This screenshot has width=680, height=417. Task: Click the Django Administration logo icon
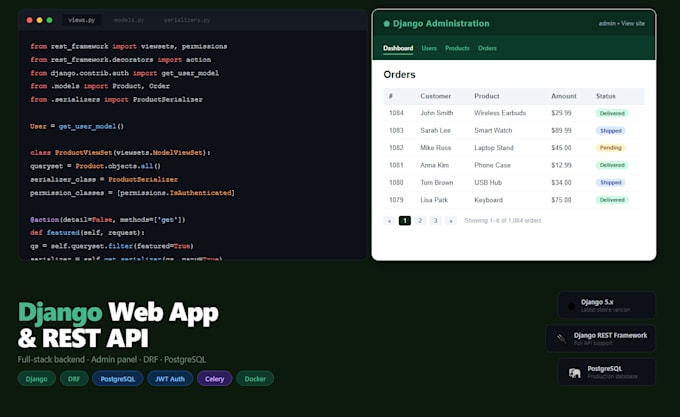(386, 23)
